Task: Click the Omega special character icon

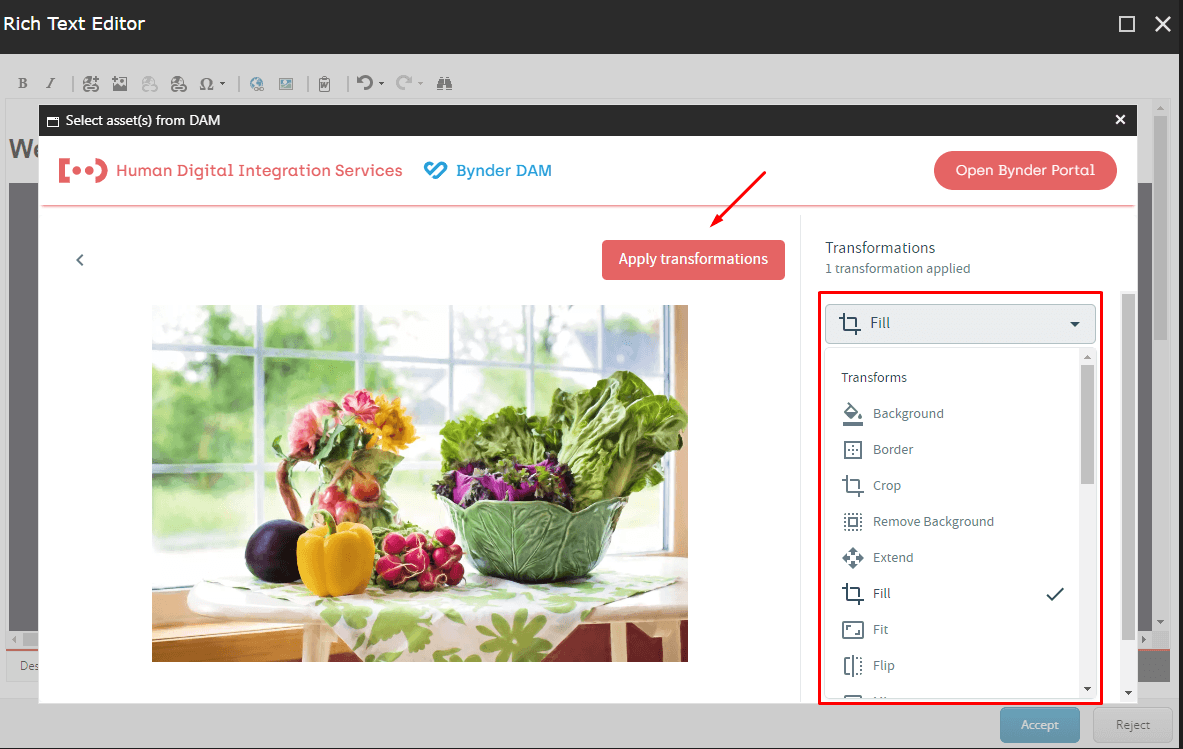Action: (x=206, y=84)
